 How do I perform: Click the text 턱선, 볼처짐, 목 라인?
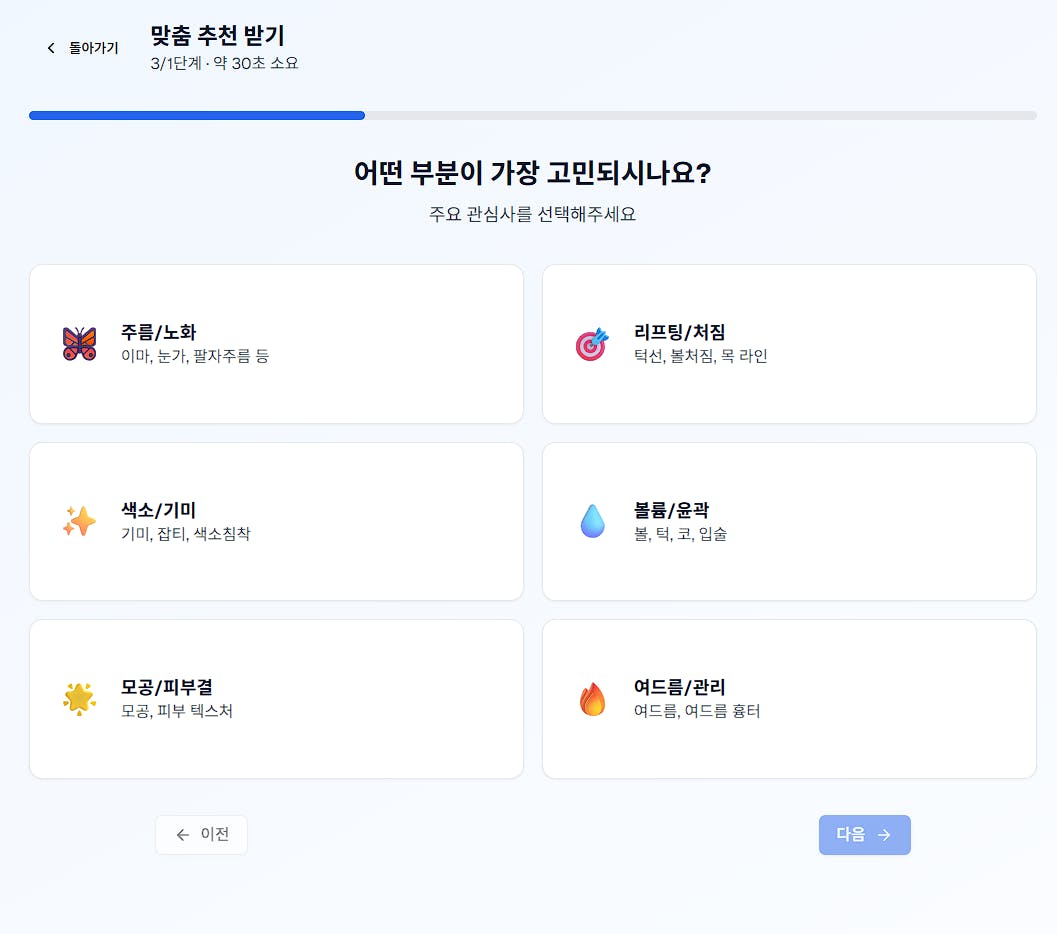point(700,356)
